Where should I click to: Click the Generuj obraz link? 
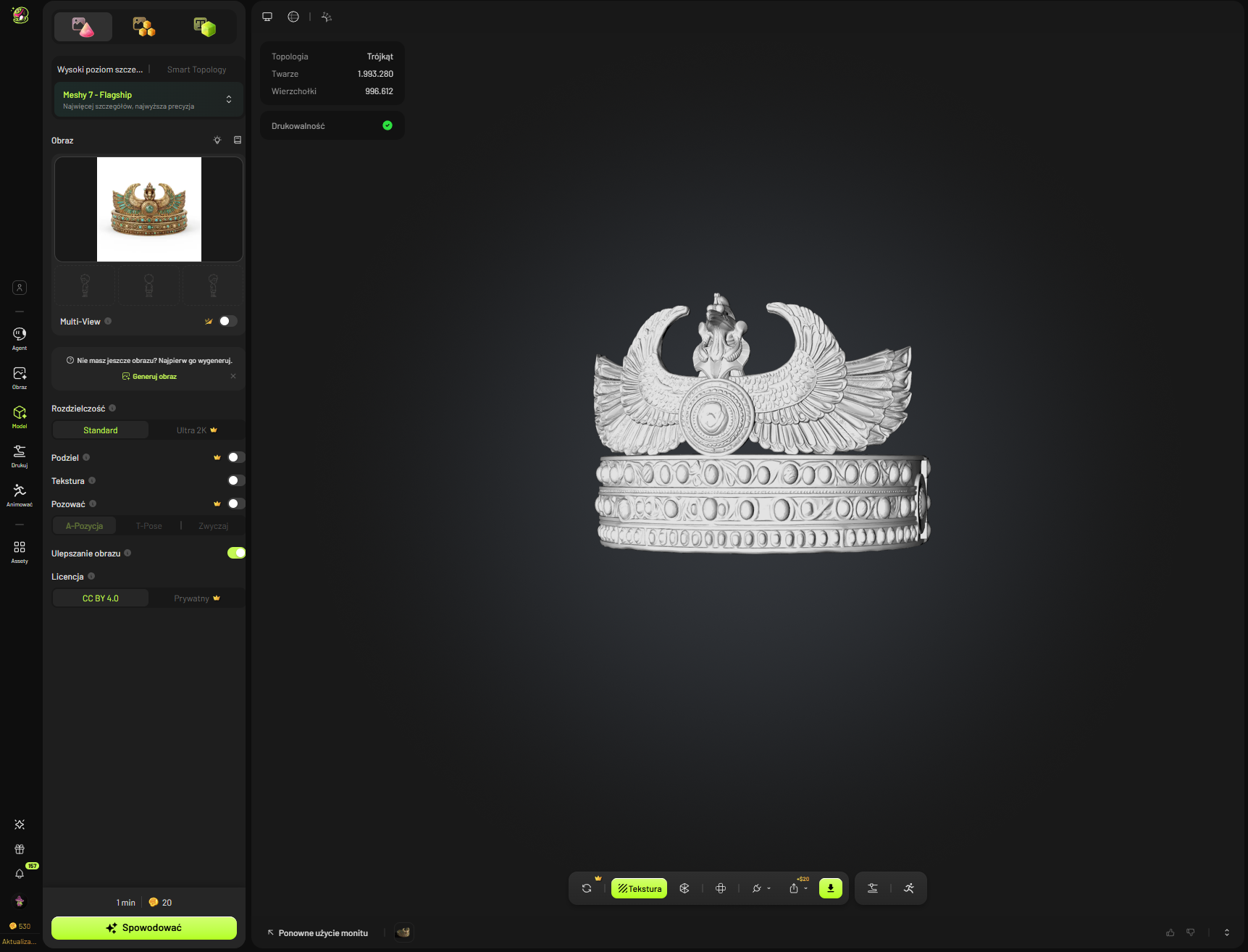click(x=149, y=377)
